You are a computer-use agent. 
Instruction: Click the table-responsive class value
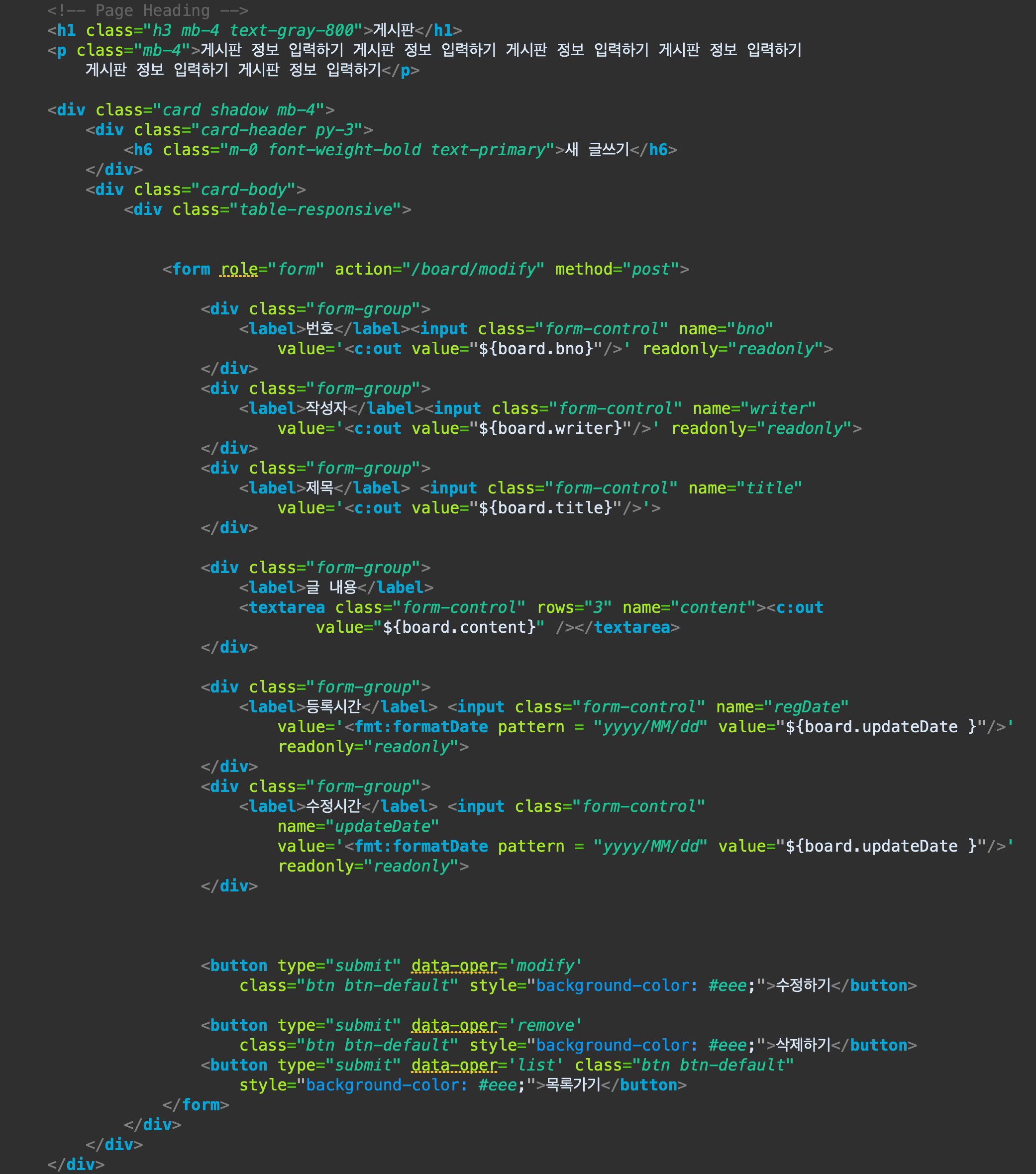pos(315,209)
